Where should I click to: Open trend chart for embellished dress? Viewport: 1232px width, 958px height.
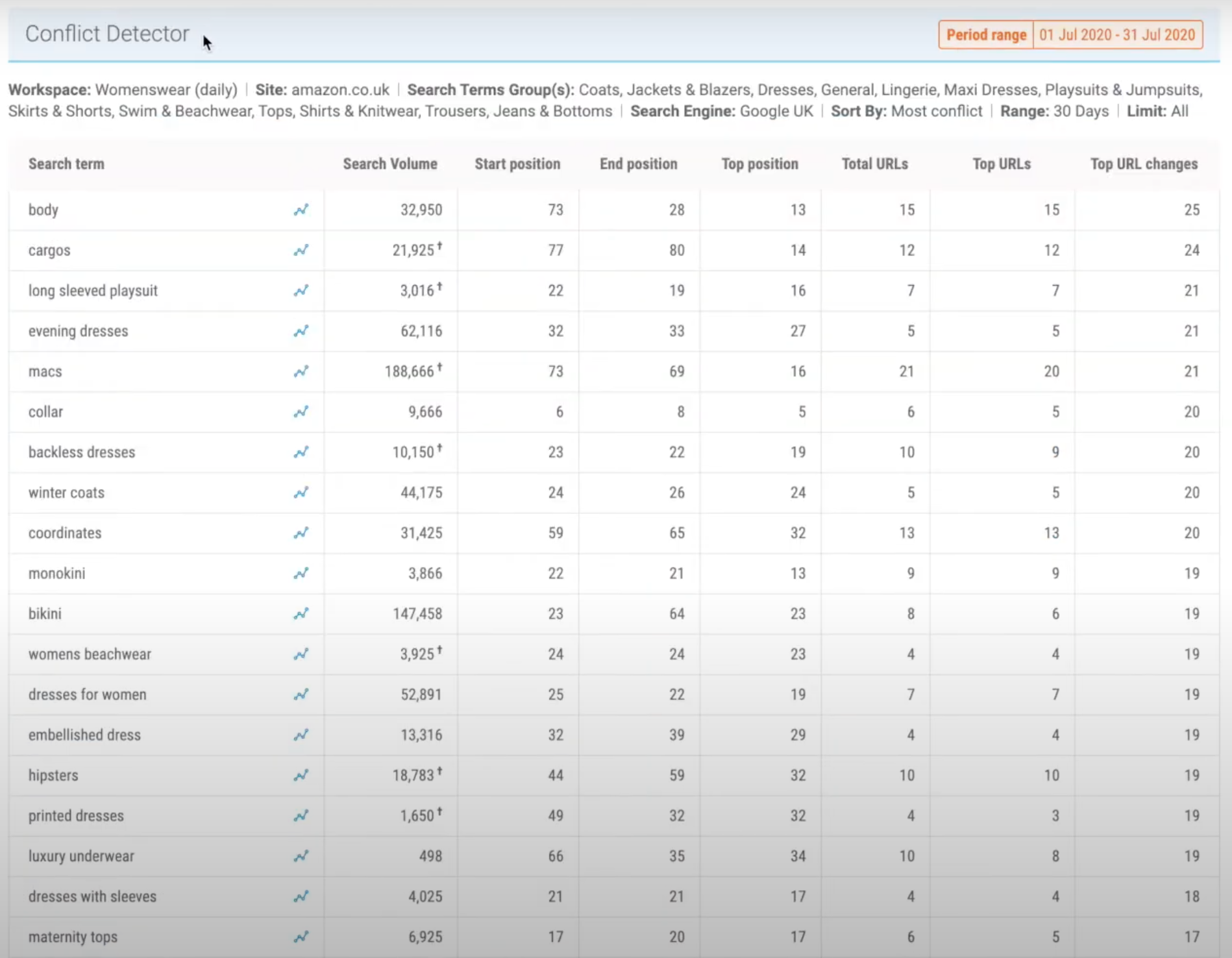coord(301,735)
